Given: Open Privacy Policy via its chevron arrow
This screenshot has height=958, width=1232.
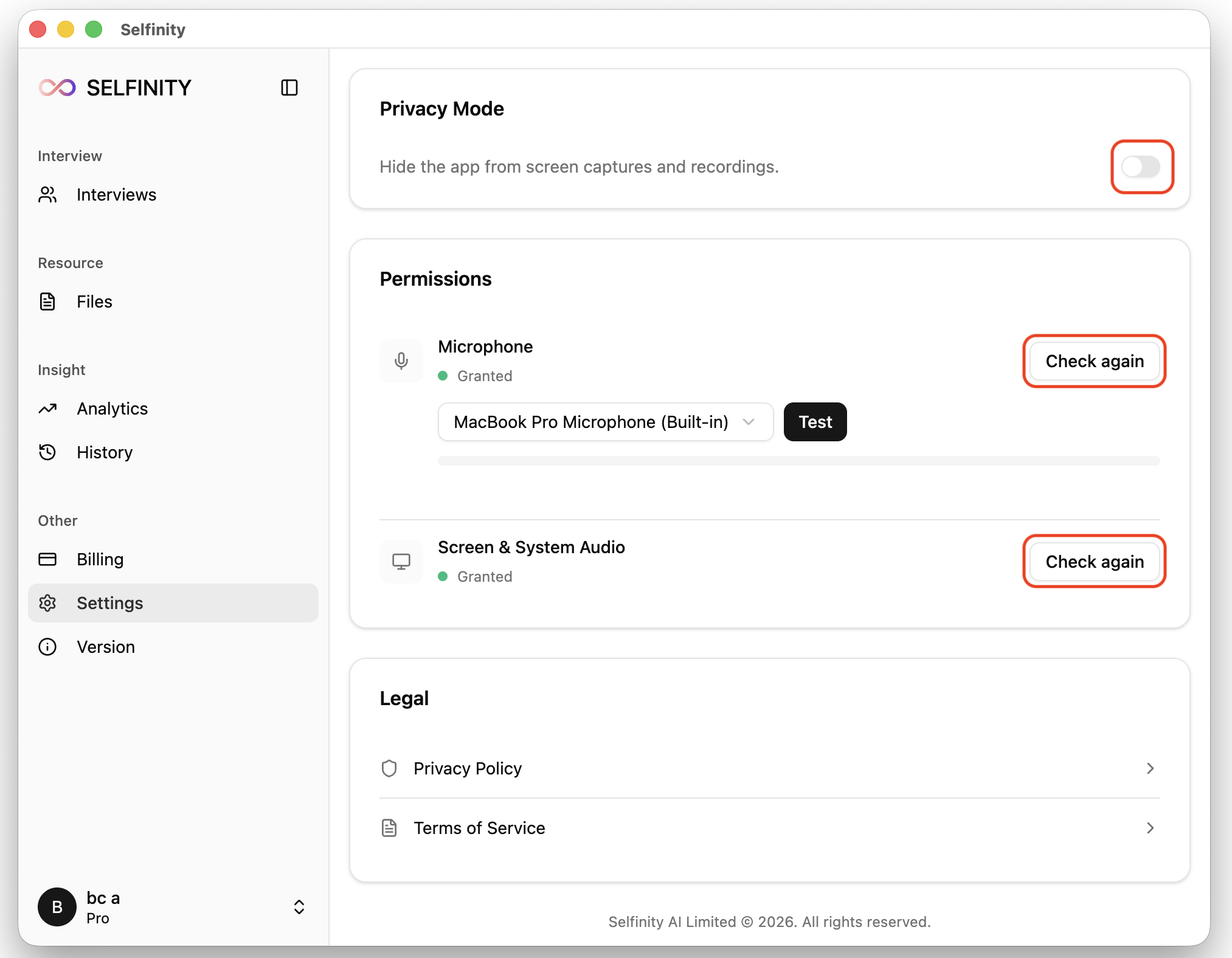Looking at the screenshot, I should coord(1150,768).
